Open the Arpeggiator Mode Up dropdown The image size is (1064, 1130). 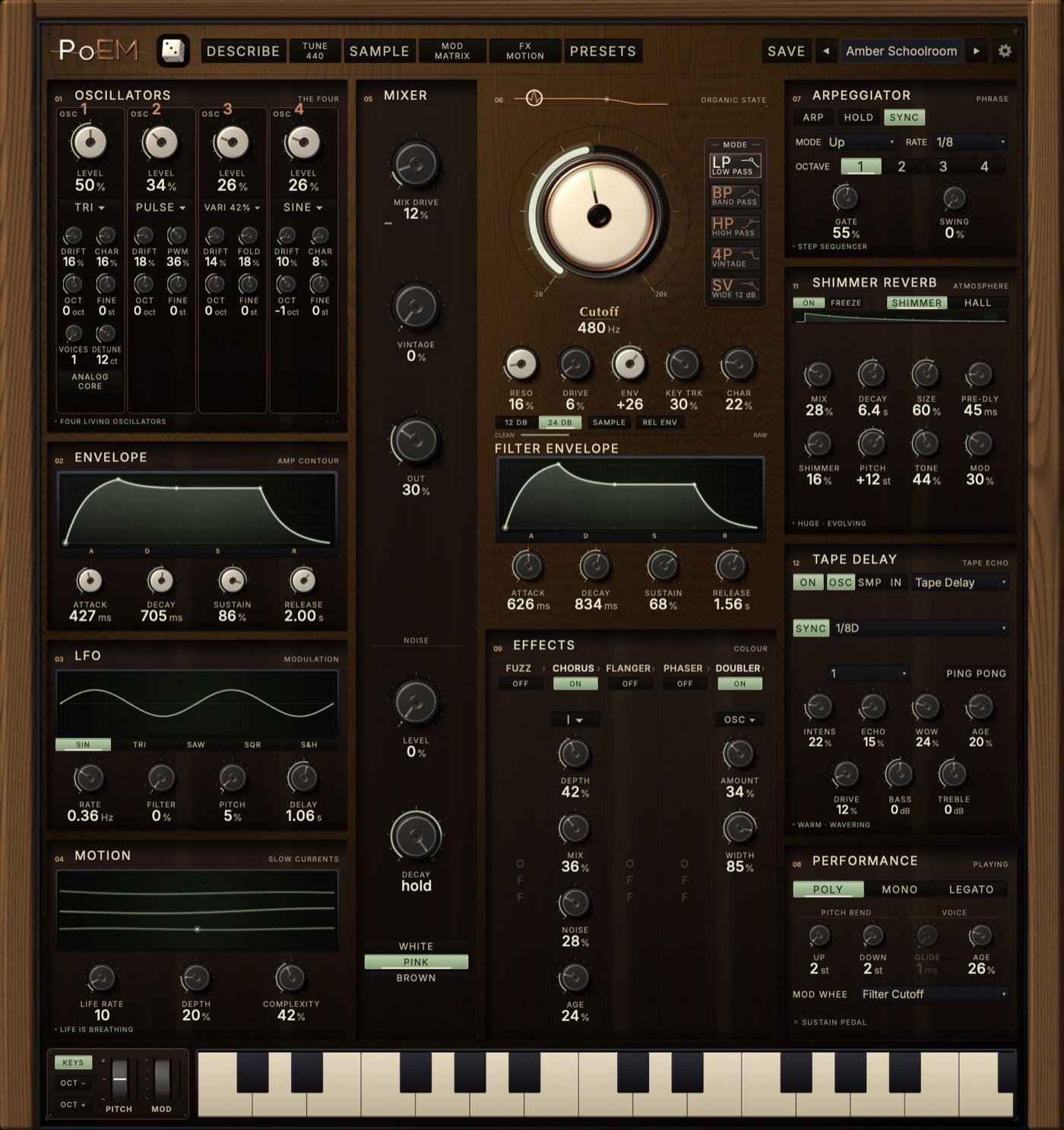pyautogui.click(x=862, y=142)
